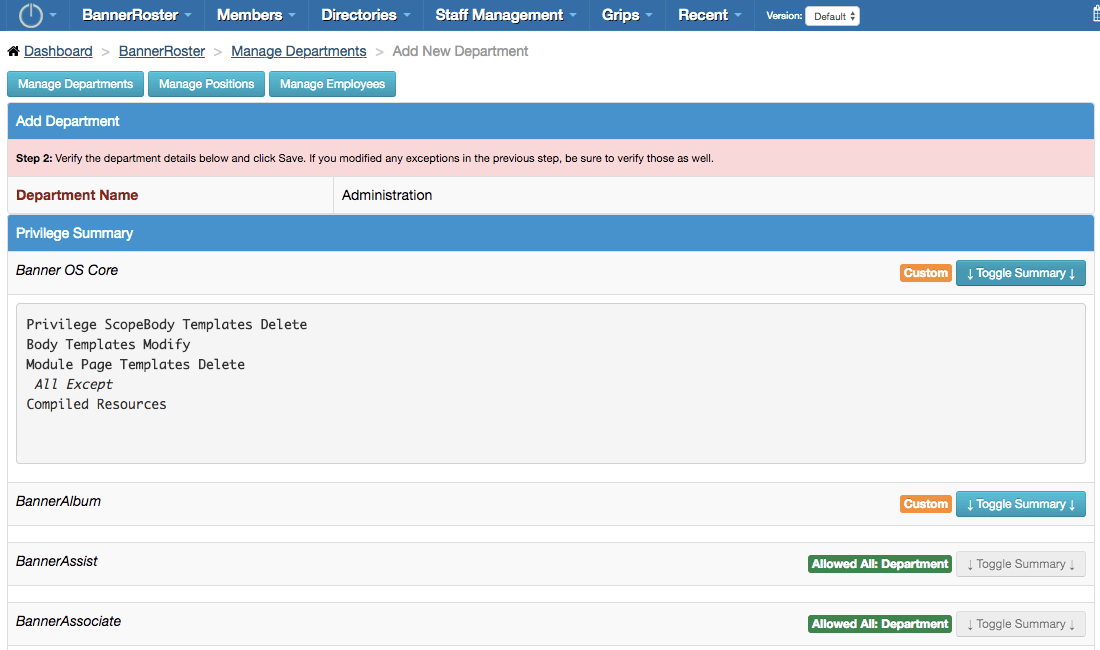Image resolution: width=1100 pixels, height=650 pixels.
Task: Click Toggle Summary in the BannerAssociate row
Action: pos(1021,624)
